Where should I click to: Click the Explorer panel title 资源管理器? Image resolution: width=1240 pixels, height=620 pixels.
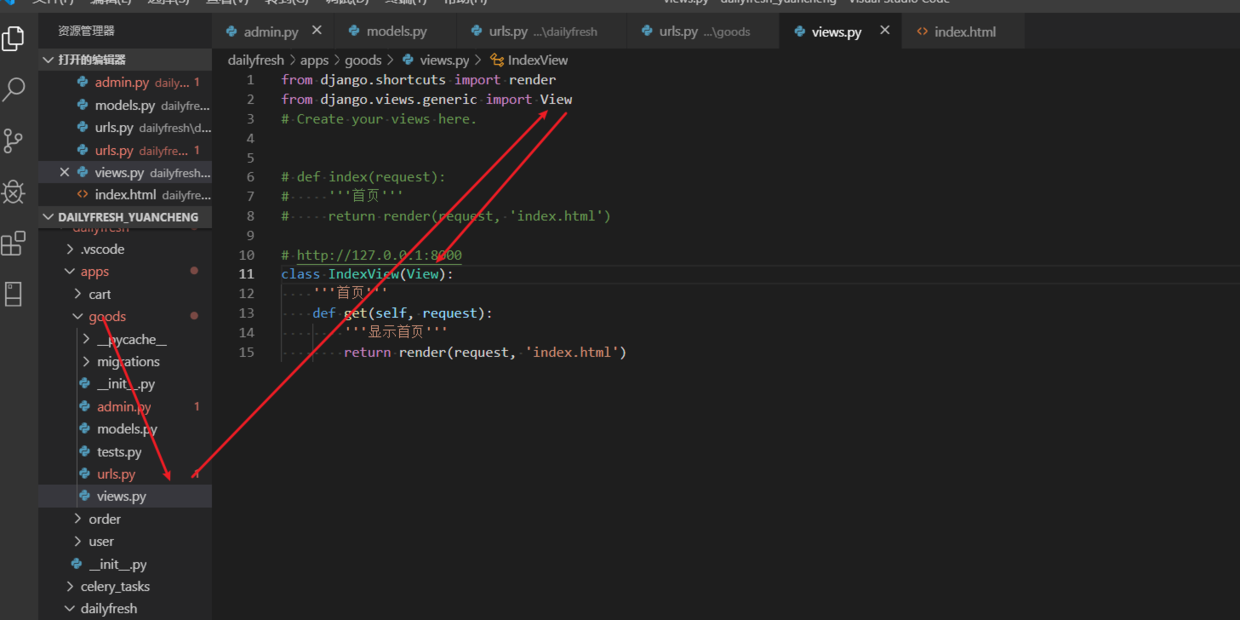pyautogui.click(x=86, y=31)
